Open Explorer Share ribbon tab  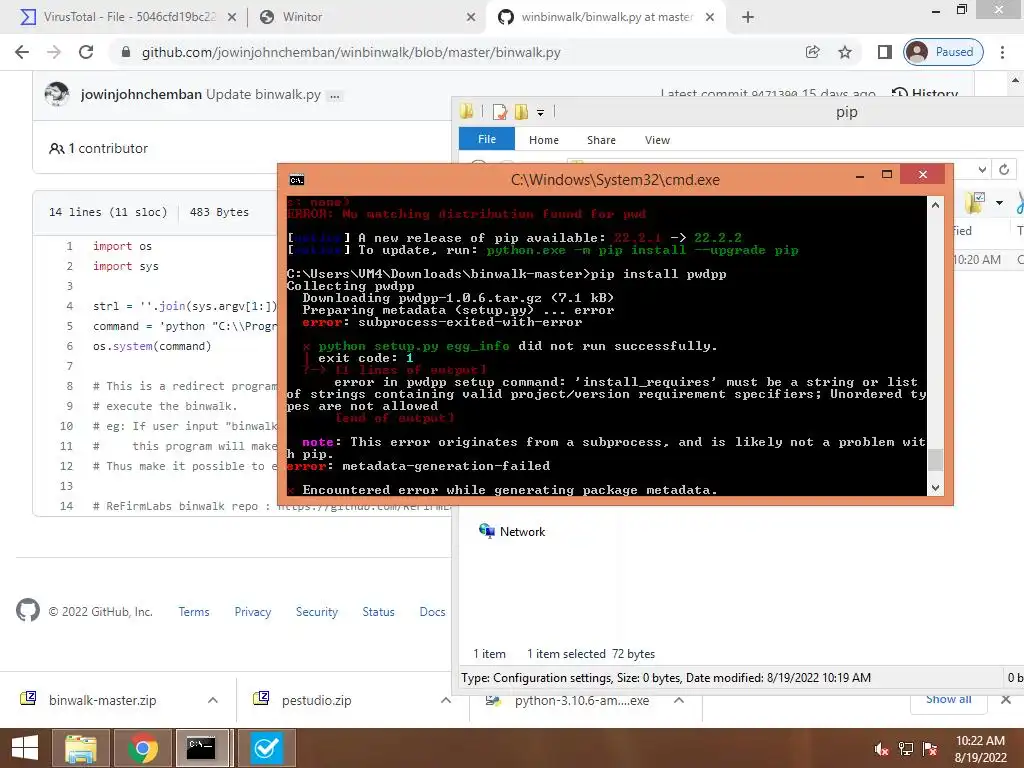[x=601, y=140]
